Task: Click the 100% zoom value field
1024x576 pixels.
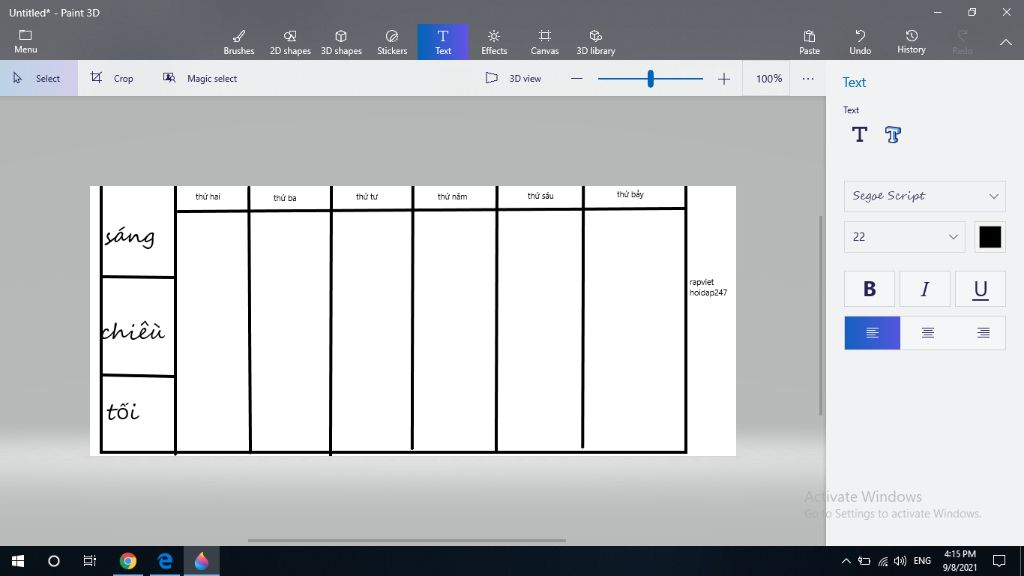Action: pos(768,78)
